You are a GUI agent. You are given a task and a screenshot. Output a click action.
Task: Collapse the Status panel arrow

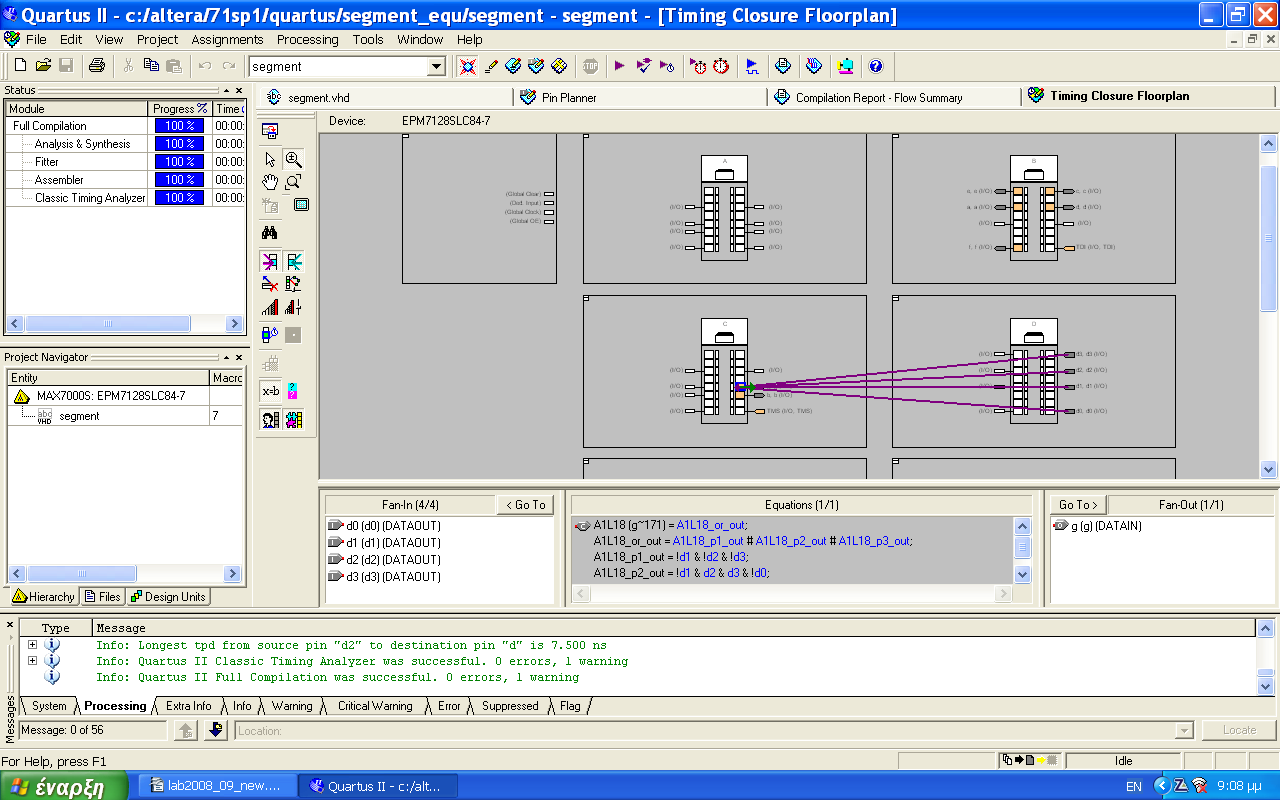[227, 90]
